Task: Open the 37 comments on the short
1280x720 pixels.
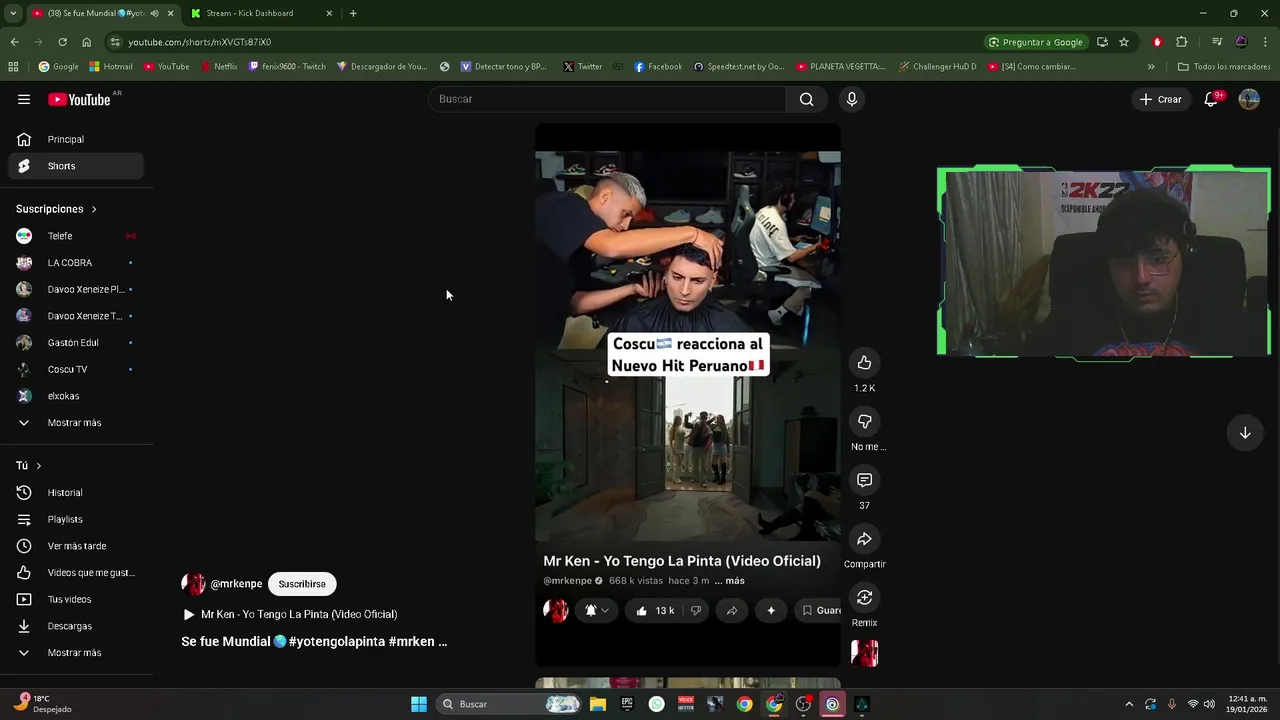Action: [864, 481]
